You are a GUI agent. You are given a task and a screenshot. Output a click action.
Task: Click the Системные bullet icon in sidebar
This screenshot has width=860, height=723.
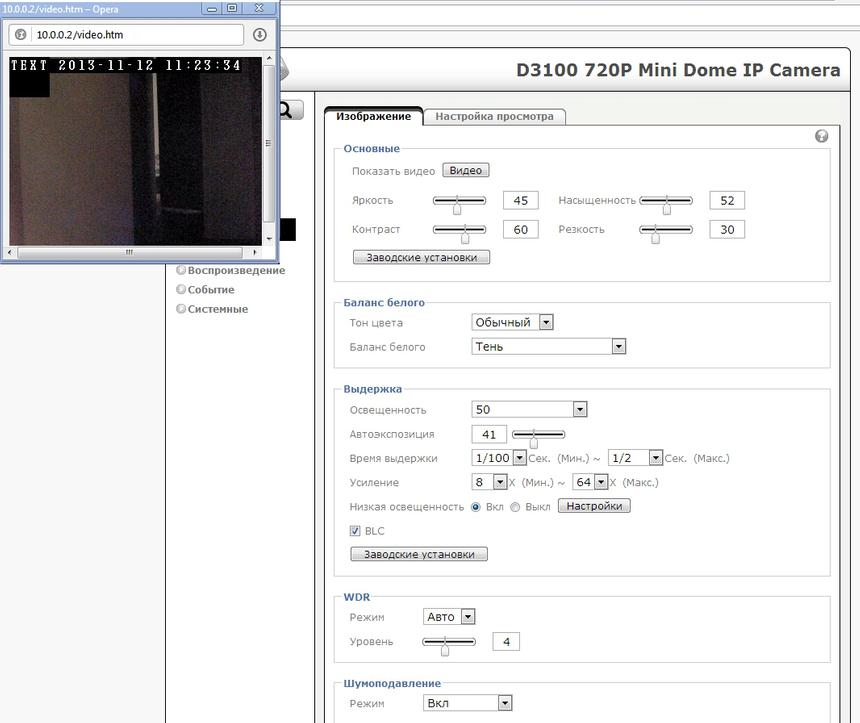[x=181, y=309]
